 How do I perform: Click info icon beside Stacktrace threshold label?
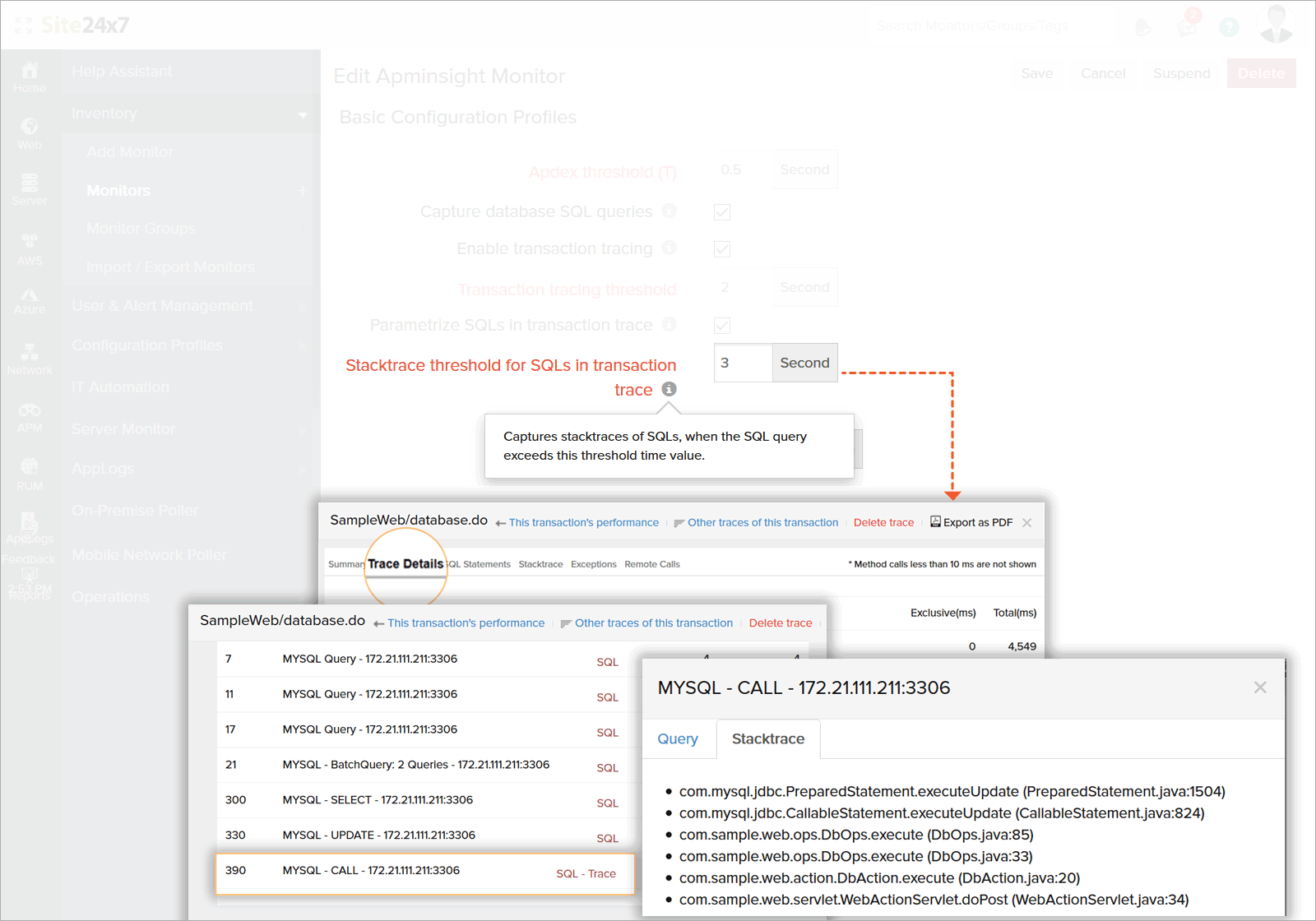click(670, 389)
